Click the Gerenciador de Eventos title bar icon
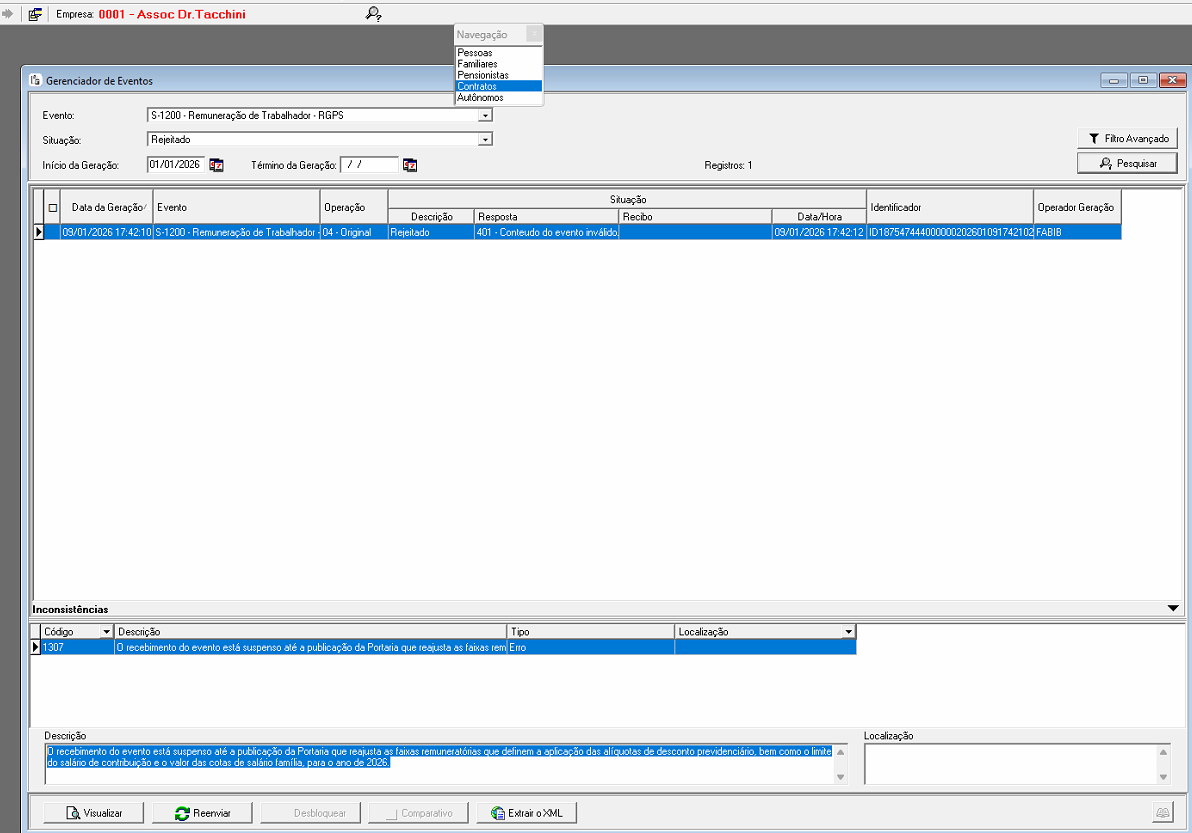Viewport: 1192px width, 833px height. (x=35, y=80)
